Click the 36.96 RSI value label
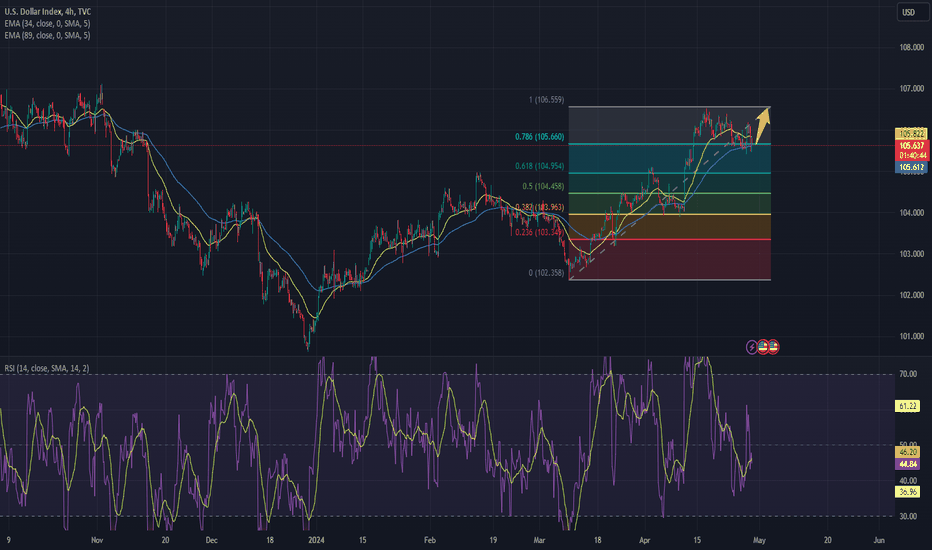The height and width of the screenshot is (550, 932). click(x=908, y=492)
